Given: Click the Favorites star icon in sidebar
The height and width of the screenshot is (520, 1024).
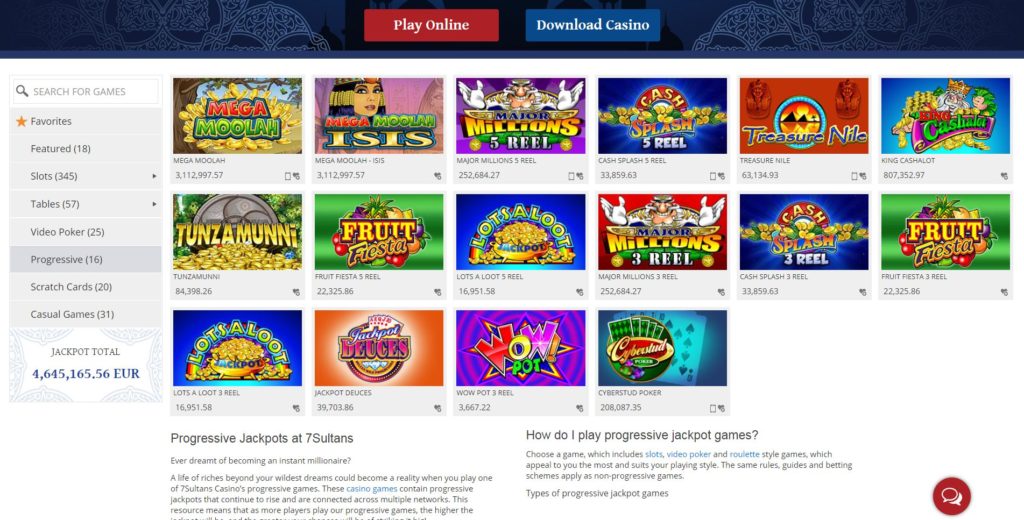Looking at the screenshot, I should tap(22, 122).
